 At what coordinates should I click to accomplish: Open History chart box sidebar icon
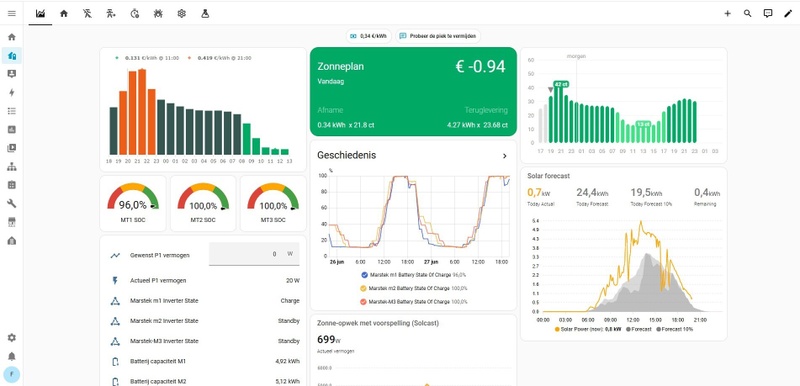pyautogui.click(x=12, y=130)
